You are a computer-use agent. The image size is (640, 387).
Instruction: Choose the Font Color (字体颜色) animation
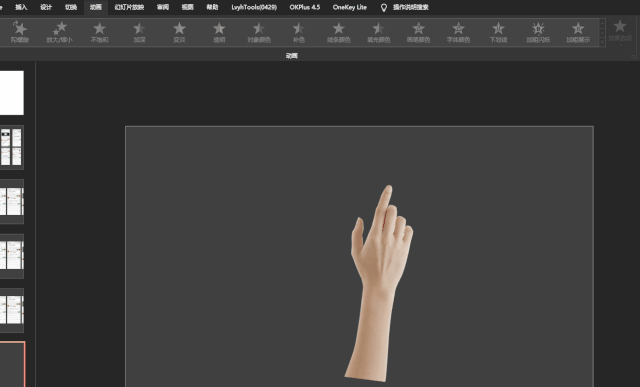click(458, 32)
